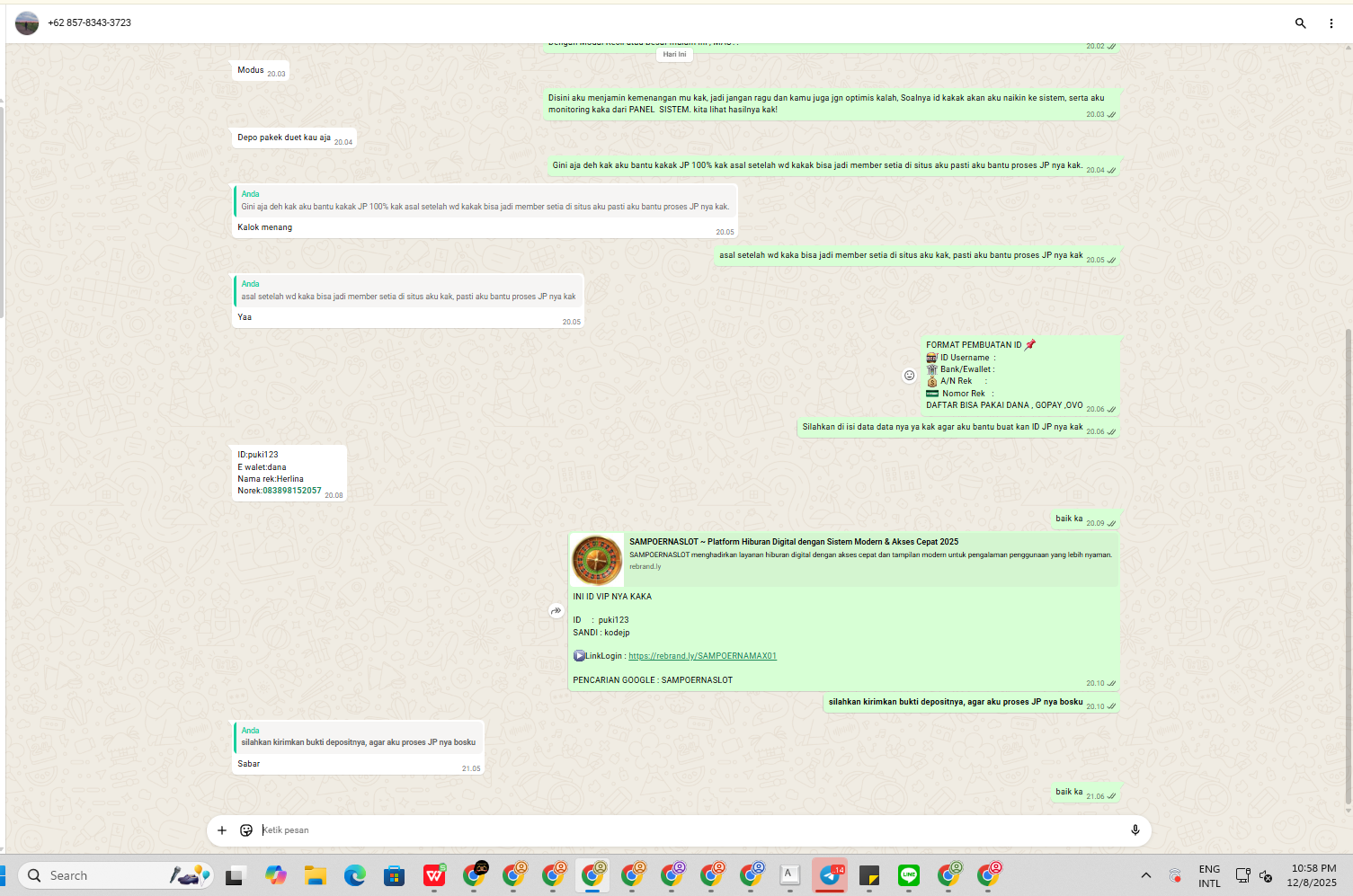Click the chat's vertical scrollbar
This screenshot has height=896, width=1353.
click(x=1348, y=566)
